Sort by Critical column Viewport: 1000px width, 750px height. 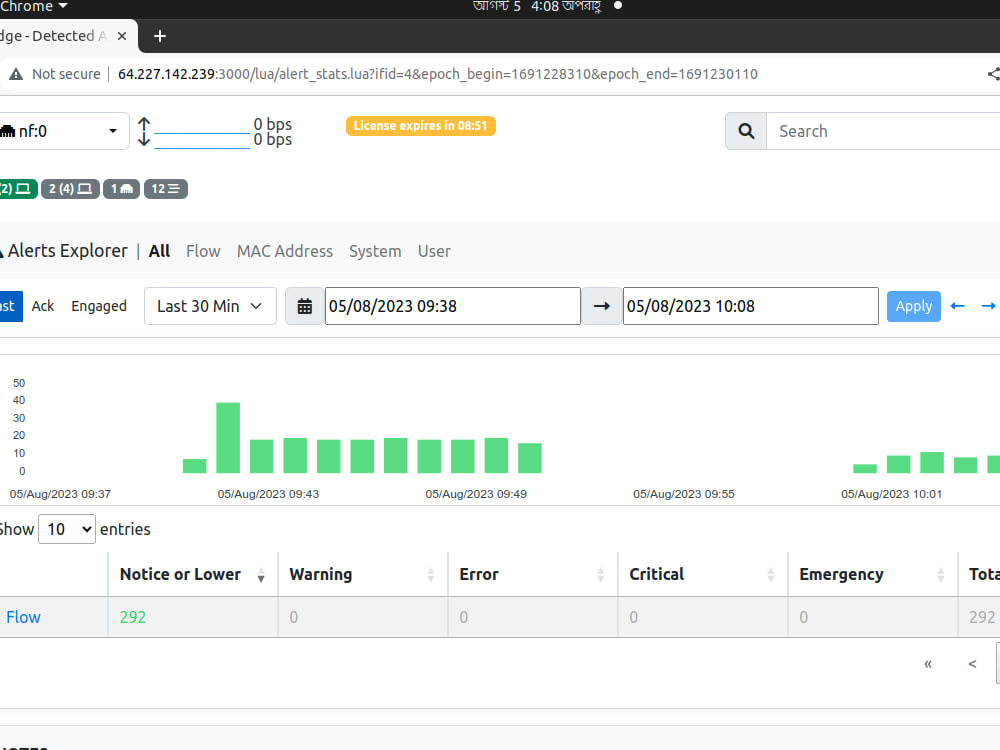(703, 575)
